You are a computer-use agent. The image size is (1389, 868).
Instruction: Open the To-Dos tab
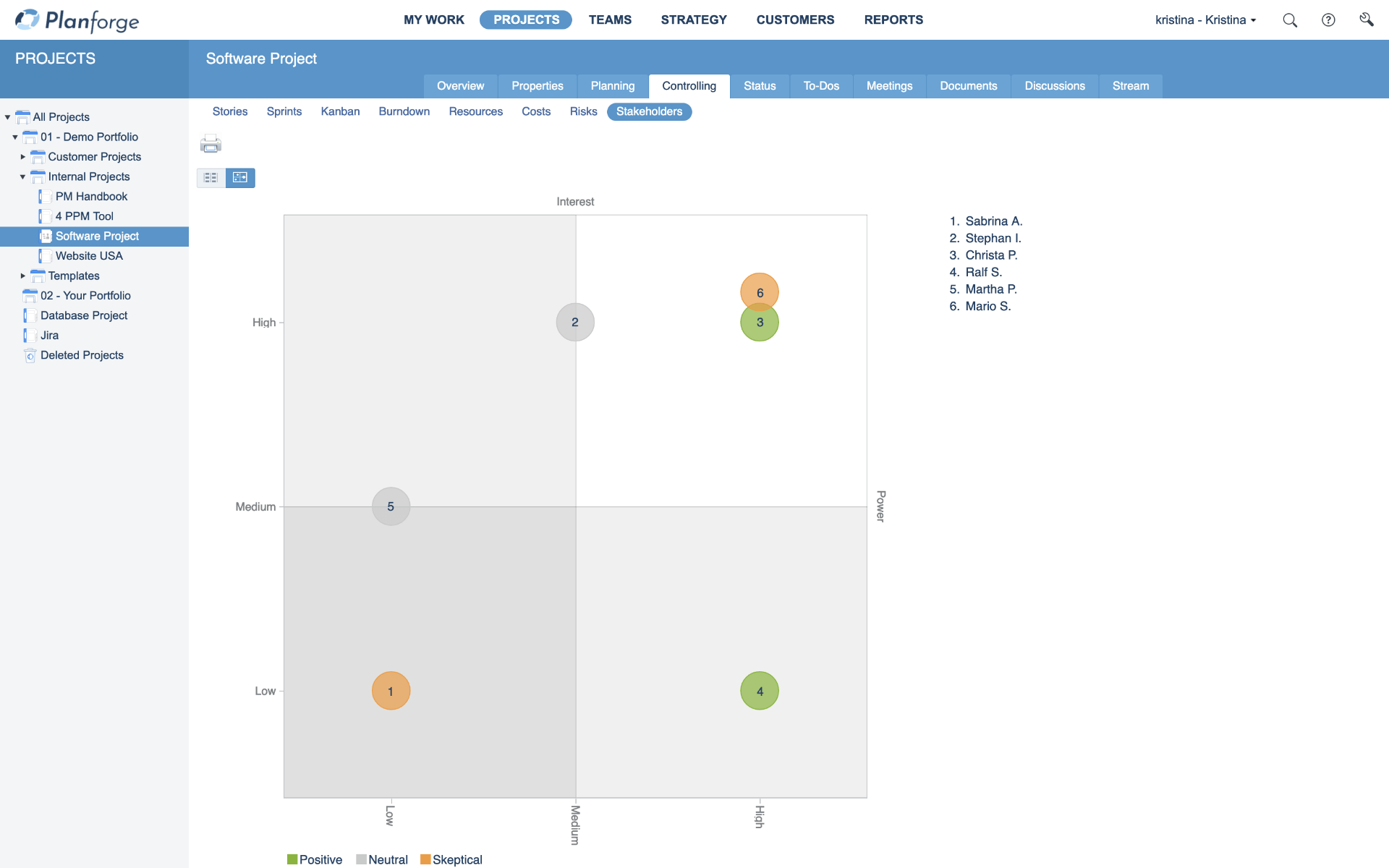tap(821, 86)
